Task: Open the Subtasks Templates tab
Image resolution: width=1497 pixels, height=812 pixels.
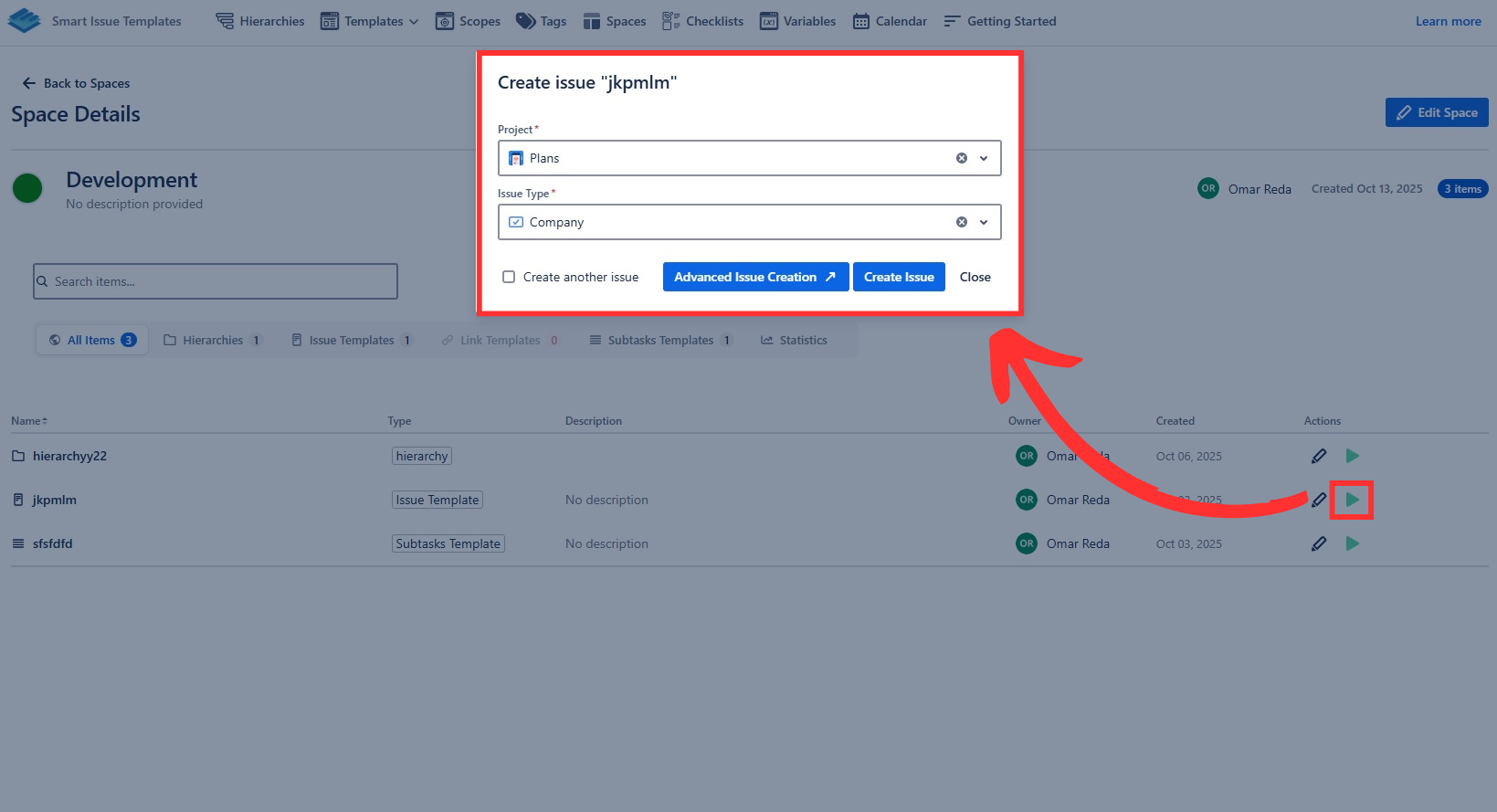Action: click(659, 340)
